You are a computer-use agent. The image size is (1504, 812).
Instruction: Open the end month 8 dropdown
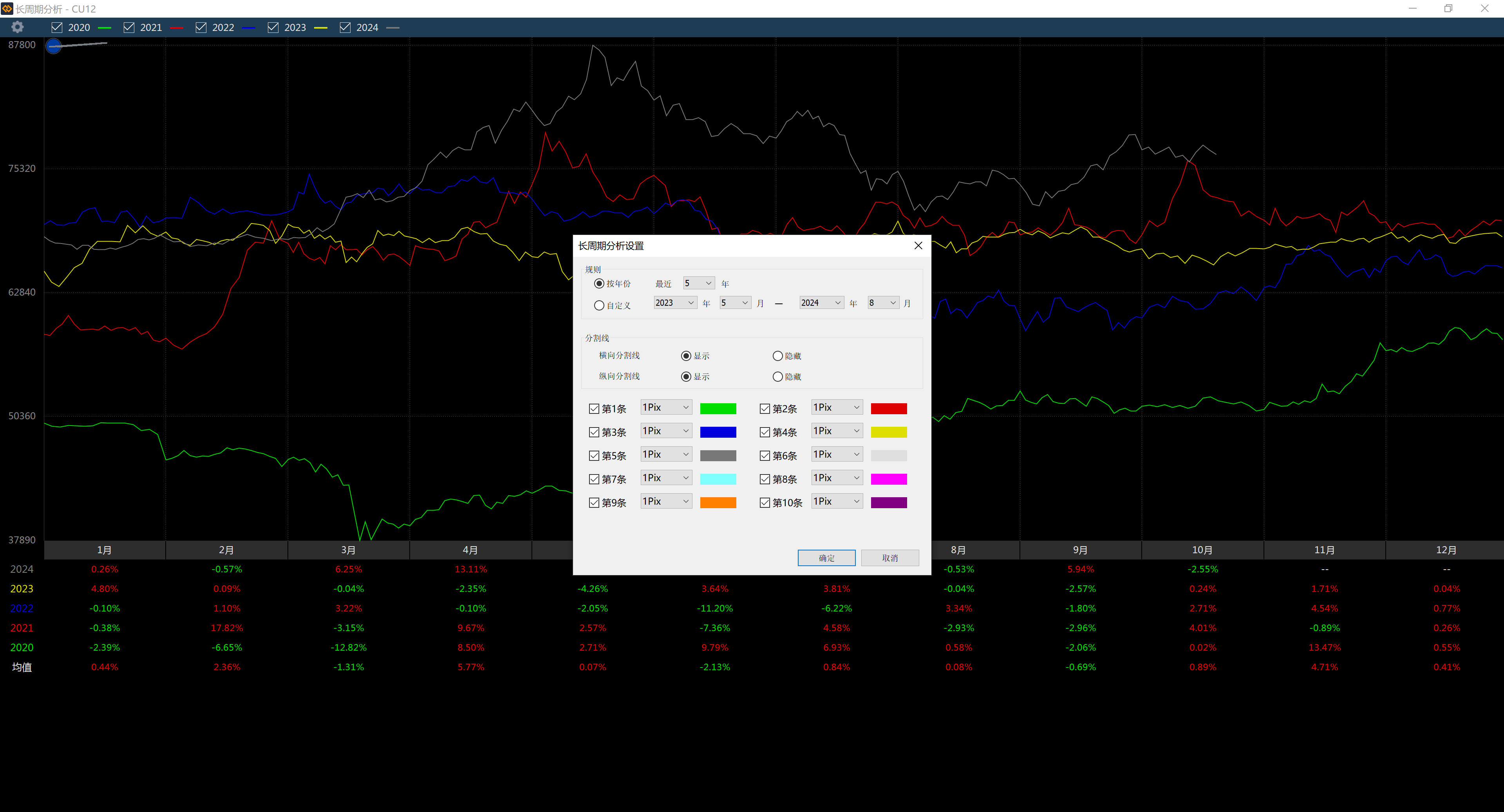coord(883,302)
